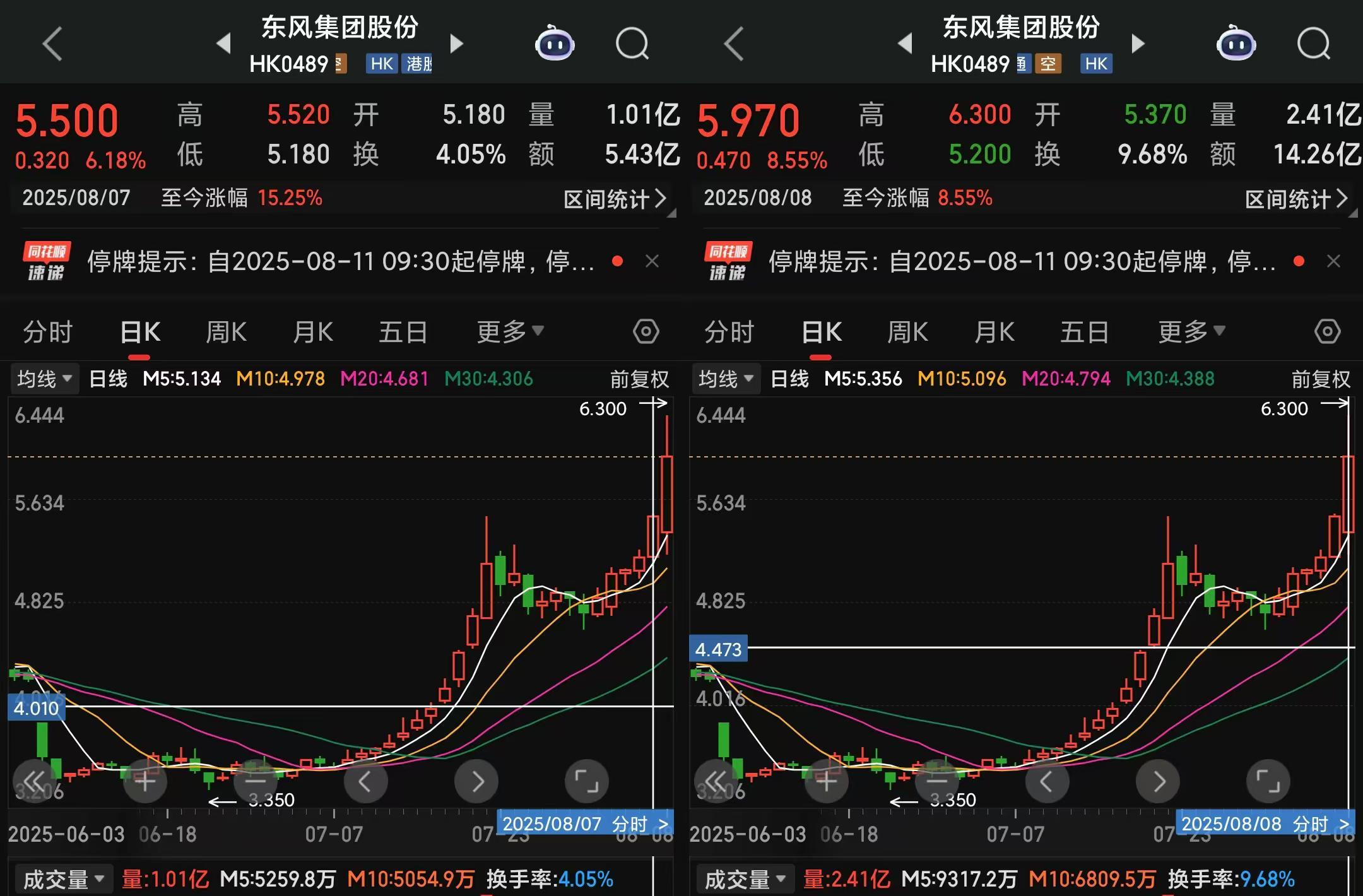Tap the 4.010 price marker on left chart

(37, 708)
